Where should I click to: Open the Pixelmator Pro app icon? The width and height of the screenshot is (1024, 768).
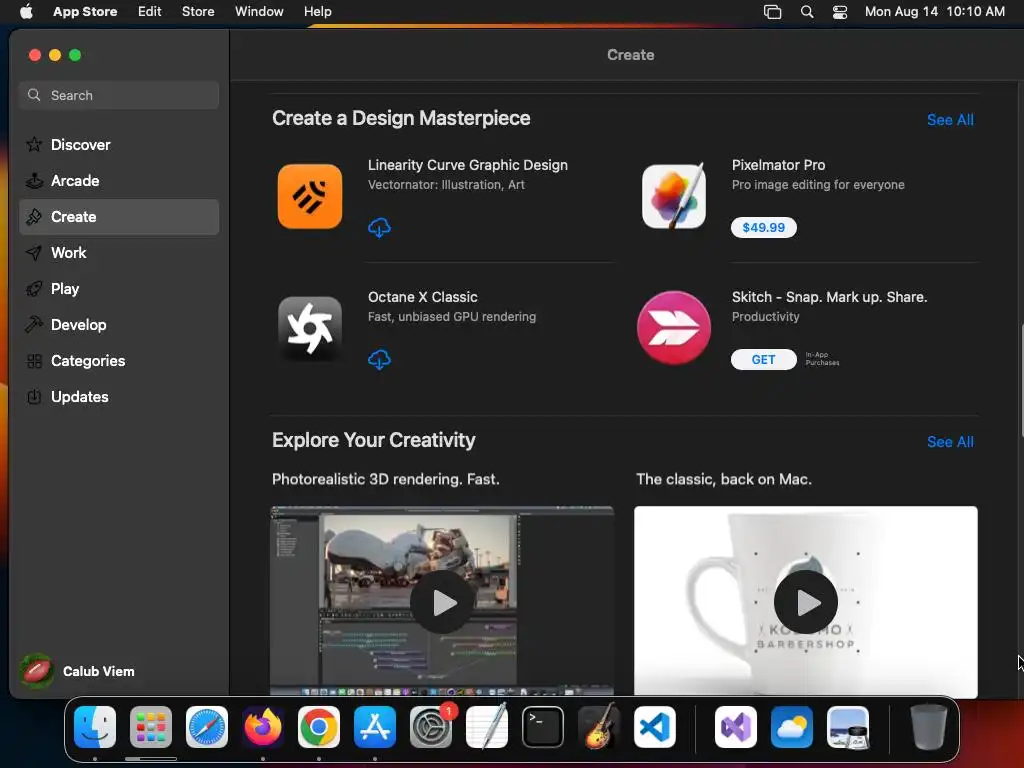673,197
